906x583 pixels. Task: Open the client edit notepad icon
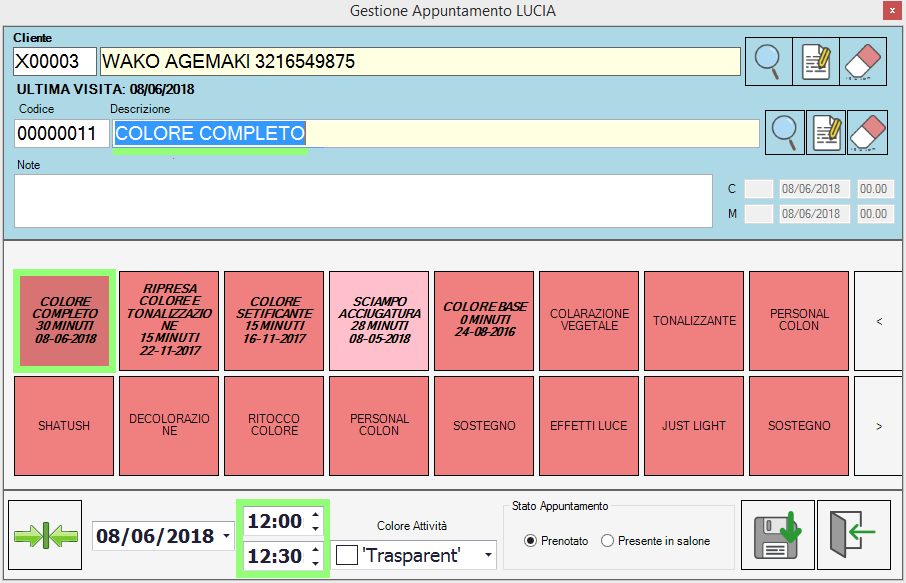pos(816,62)
